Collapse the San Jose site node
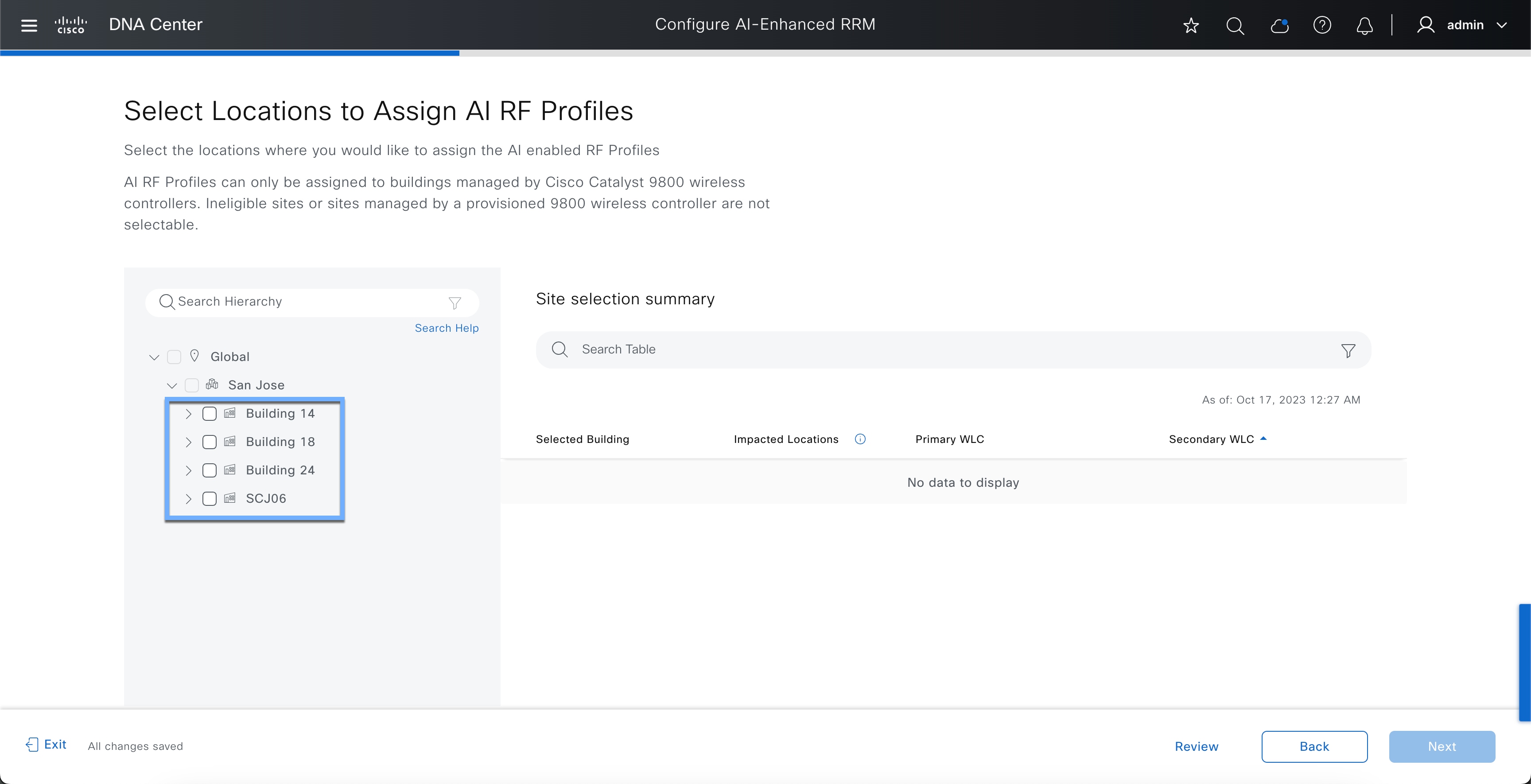The image size is (1531, 784). click(x=172, y=386)
